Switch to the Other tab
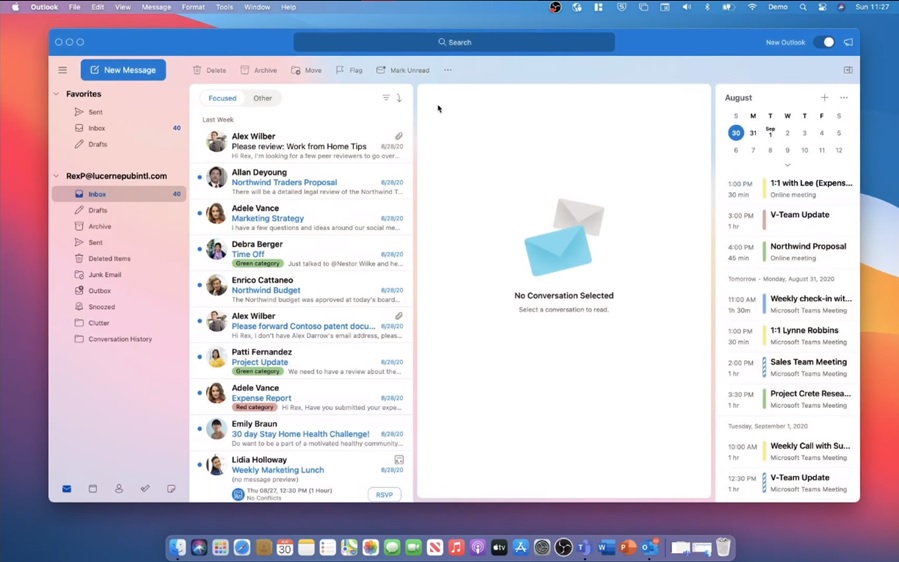Viewport: 899px width, 562px height. [263, 98]
